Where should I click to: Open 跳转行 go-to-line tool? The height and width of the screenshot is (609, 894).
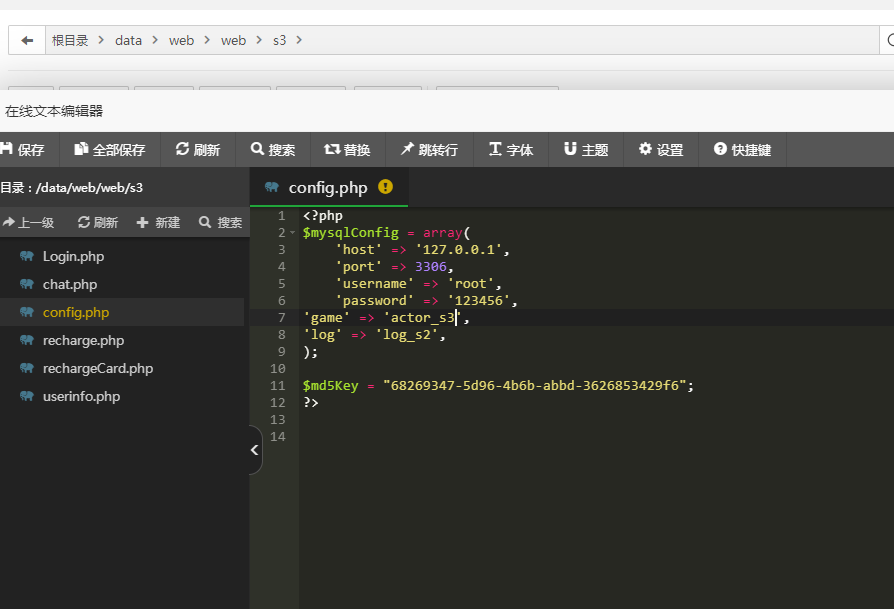tap(429, 149)
